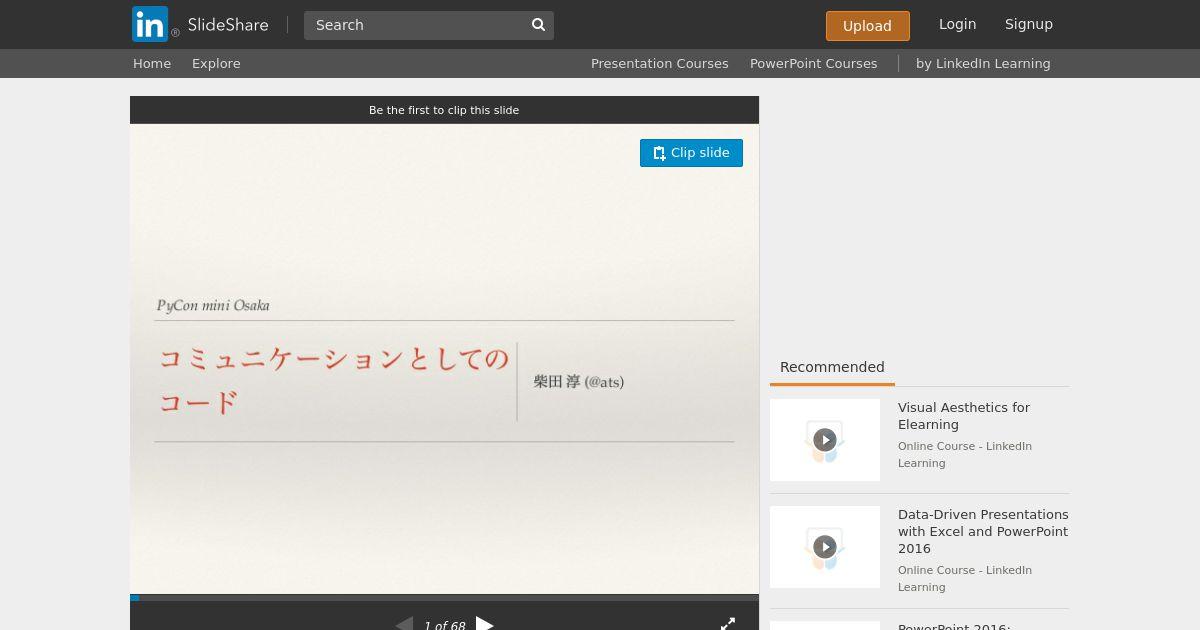Open Visual Aesthetics for Elearning thumbnail
Viewport: 1200px width, 630px height.
point(825,440)
